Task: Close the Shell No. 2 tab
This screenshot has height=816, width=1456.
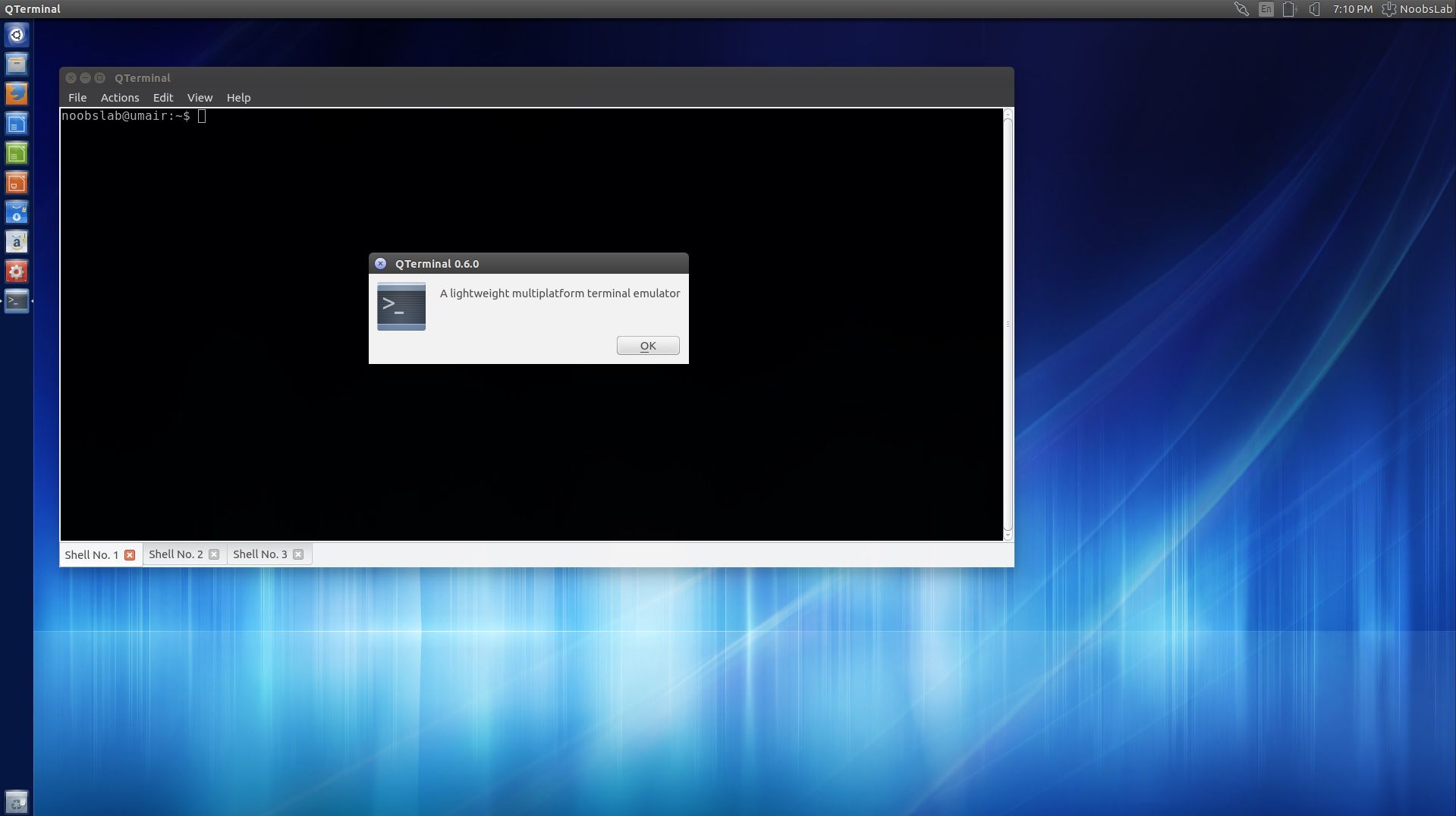Action: (214, 554)
